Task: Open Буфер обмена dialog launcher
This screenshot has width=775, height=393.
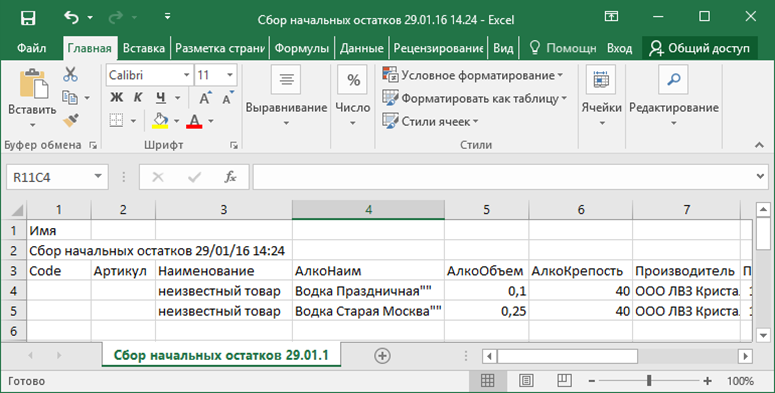Action: coord(93,145)
